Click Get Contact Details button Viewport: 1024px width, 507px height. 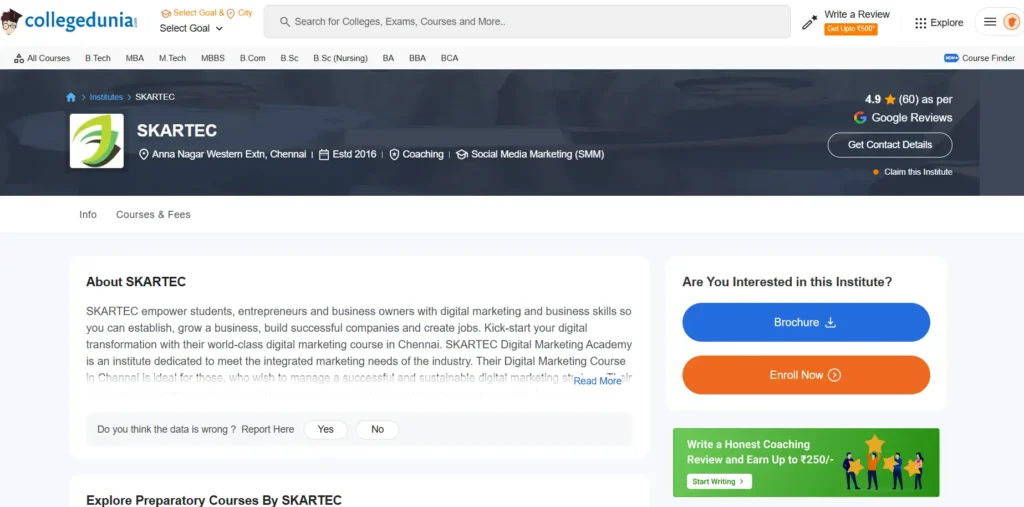[889, 145]
